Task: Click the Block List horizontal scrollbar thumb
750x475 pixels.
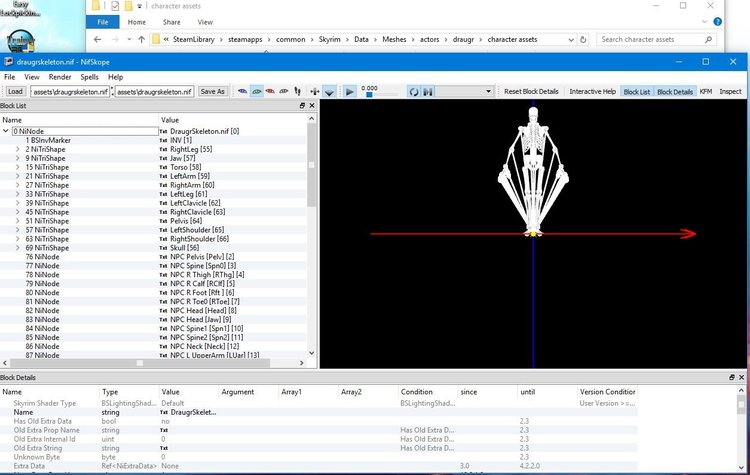Action: [140, 363]
